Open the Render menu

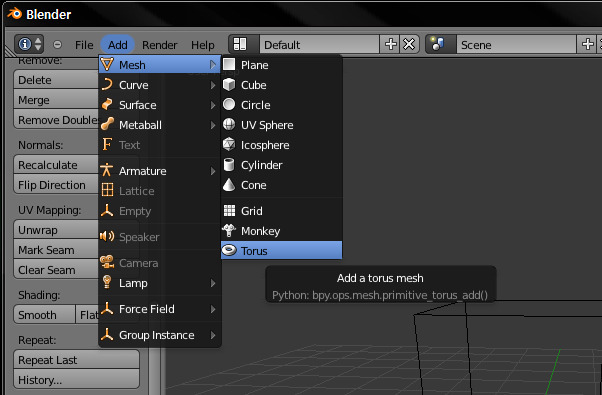(159, 45)
